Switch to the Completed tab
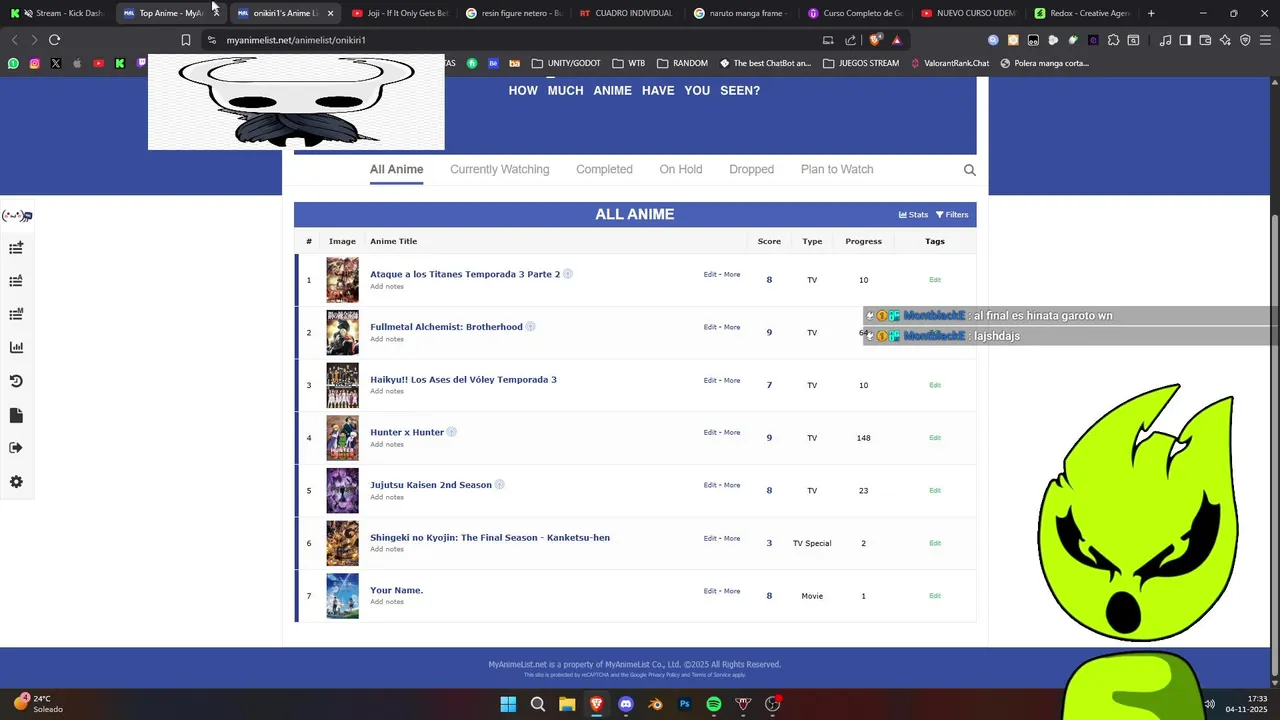 604,169
